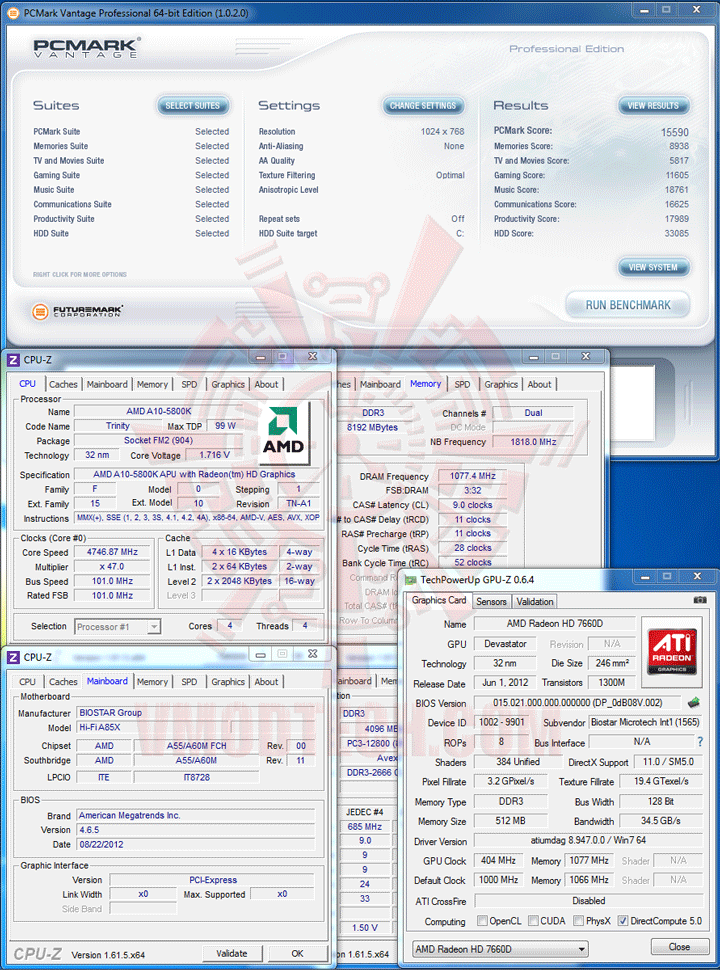Toggle the DirectCompute 5.0 checkbox
The height and width of the screenshot is (970, 720).
(x=623, y=921)
